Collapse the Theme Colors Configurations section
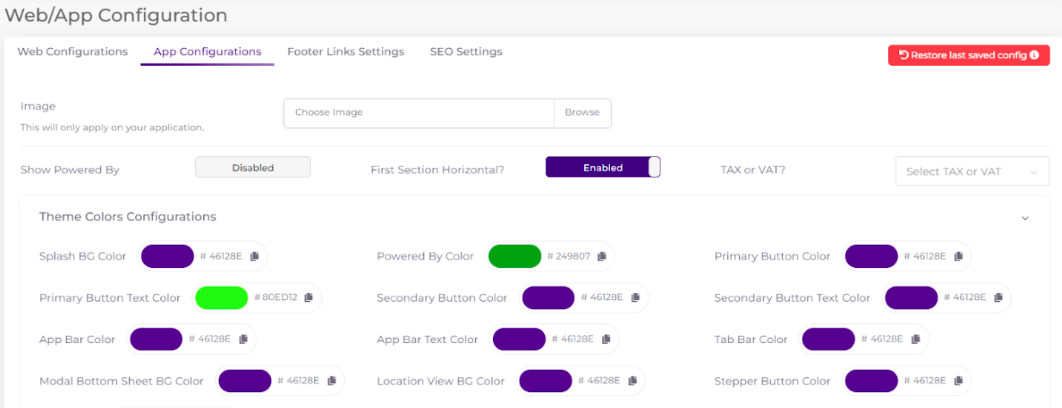The width and height of the screenshot is (1062, 408). point(1024,217)
